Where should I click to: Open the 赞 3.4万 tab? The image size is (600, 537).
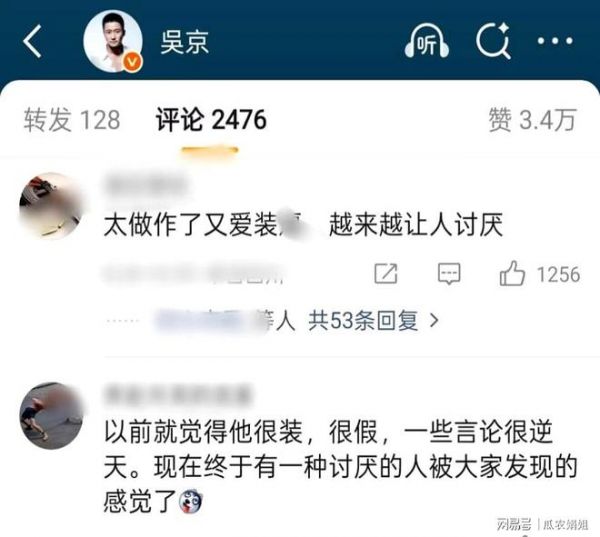coord(532,120)
